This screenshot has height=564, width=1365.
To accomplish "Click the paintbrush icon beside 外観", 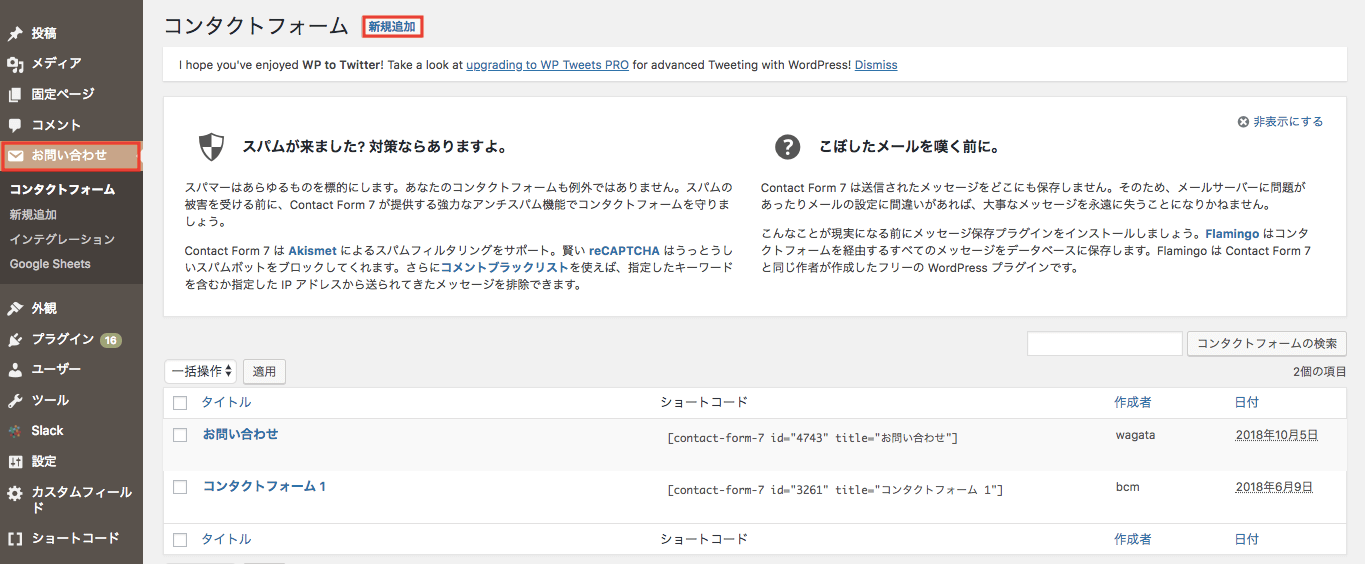I will pyautogui.click(x=15, y=309).
